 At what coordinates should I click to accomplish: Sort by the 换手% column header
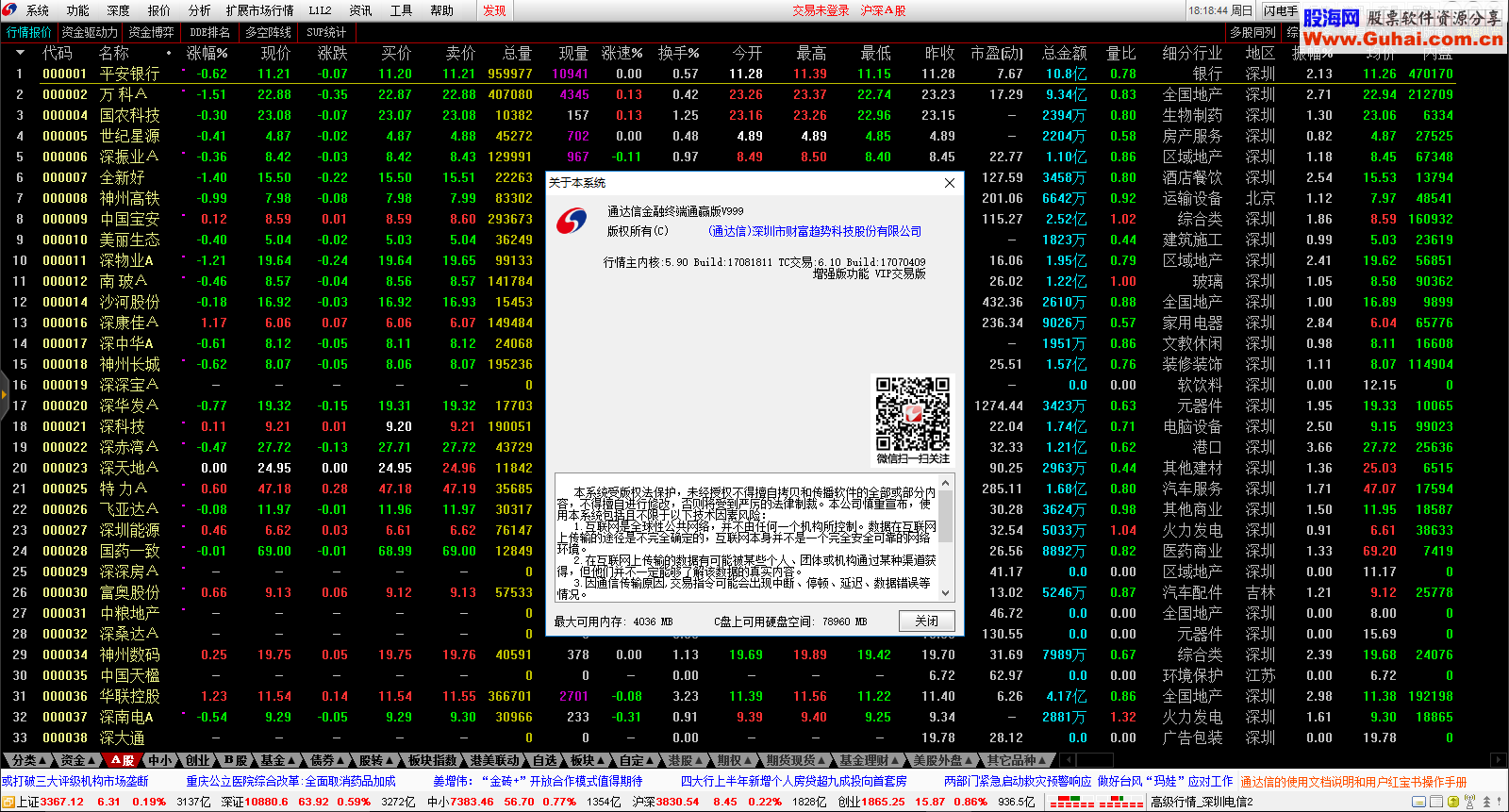coord(678,53)
